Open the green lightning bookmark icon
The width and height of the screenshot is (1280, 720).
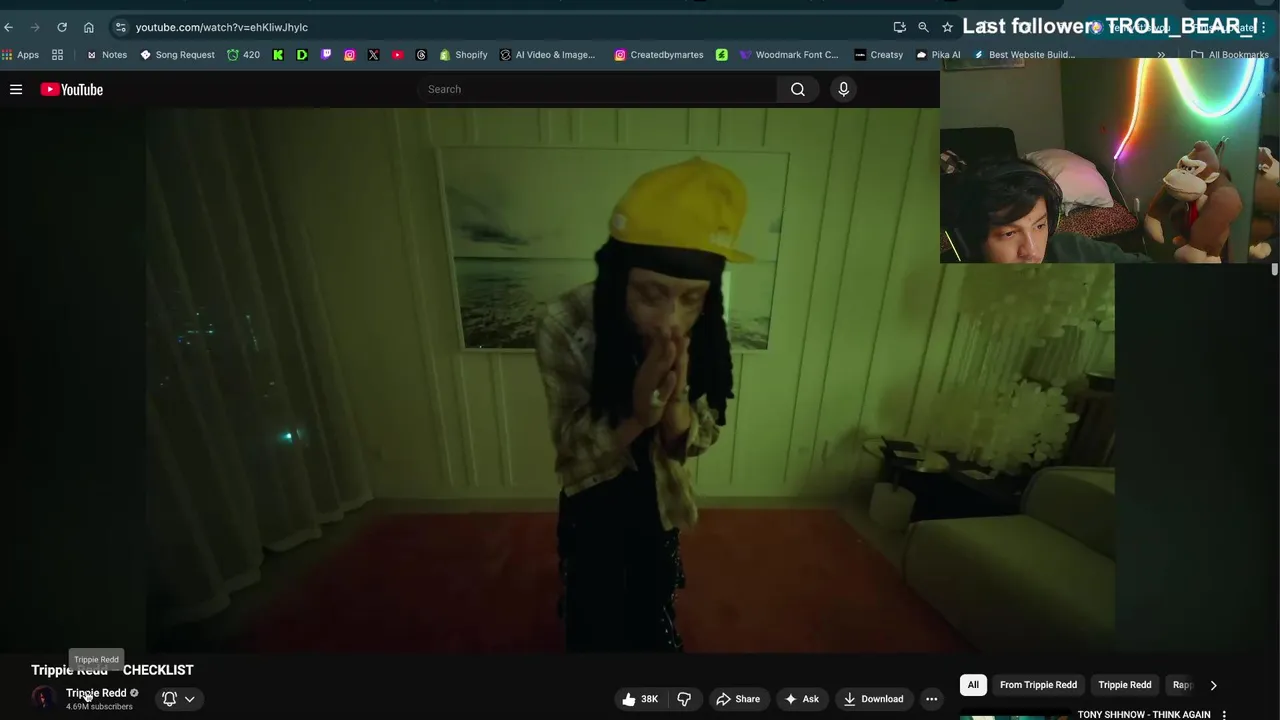pyautogui.click(x=722, y=55)
